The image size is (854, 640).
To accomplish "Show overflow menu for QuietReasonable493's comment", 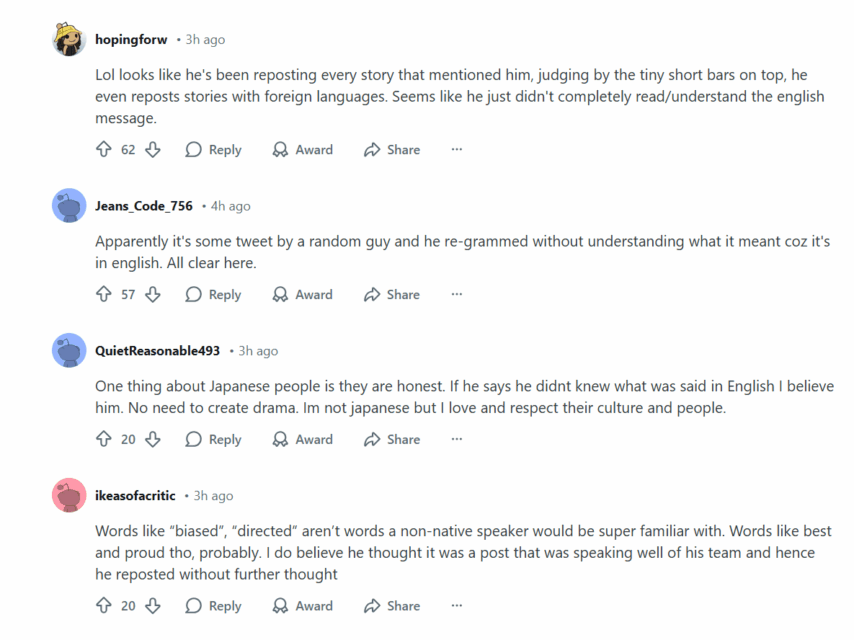I will click(457, 440).
